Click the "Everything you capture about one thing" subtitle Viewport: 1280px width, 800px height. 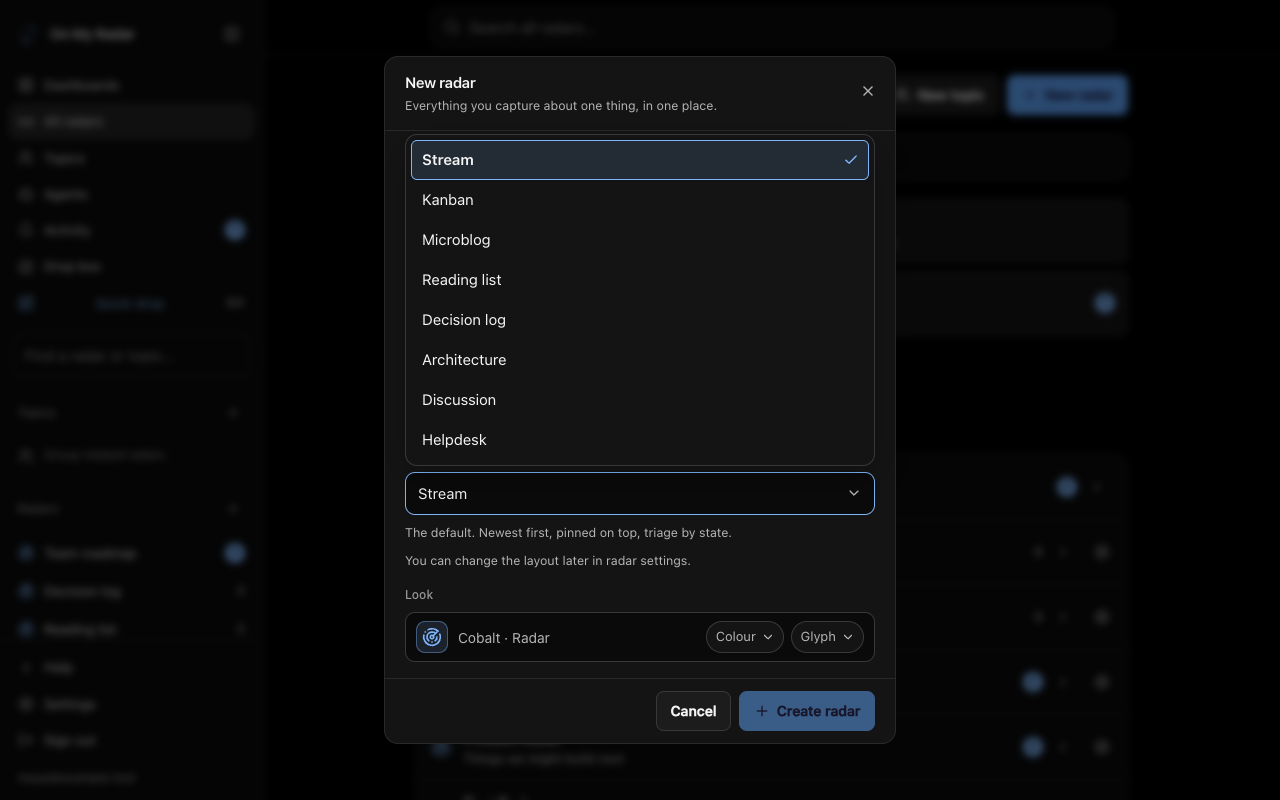tap(561, 106)
